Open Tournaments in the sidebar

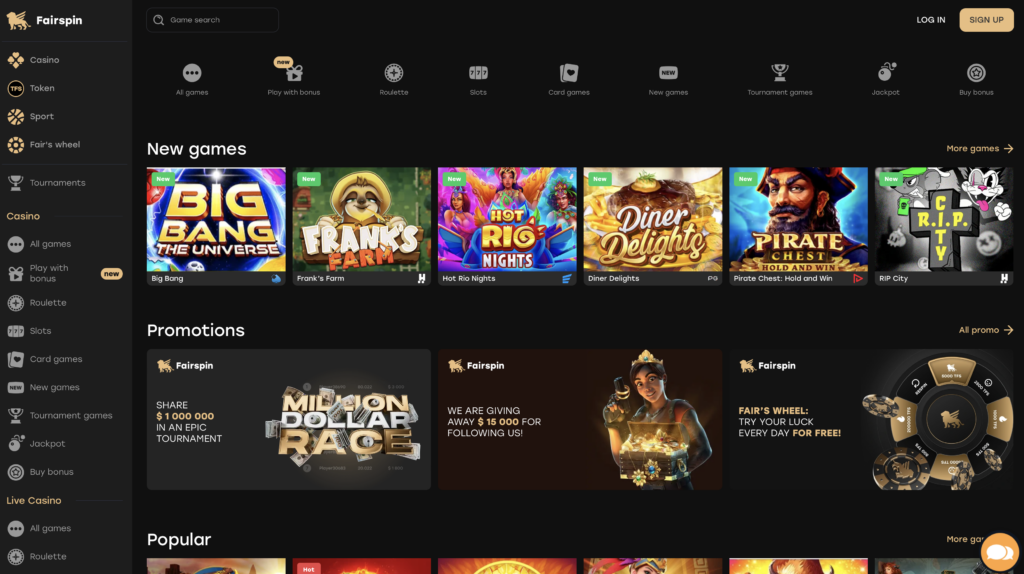click(46, 183)
